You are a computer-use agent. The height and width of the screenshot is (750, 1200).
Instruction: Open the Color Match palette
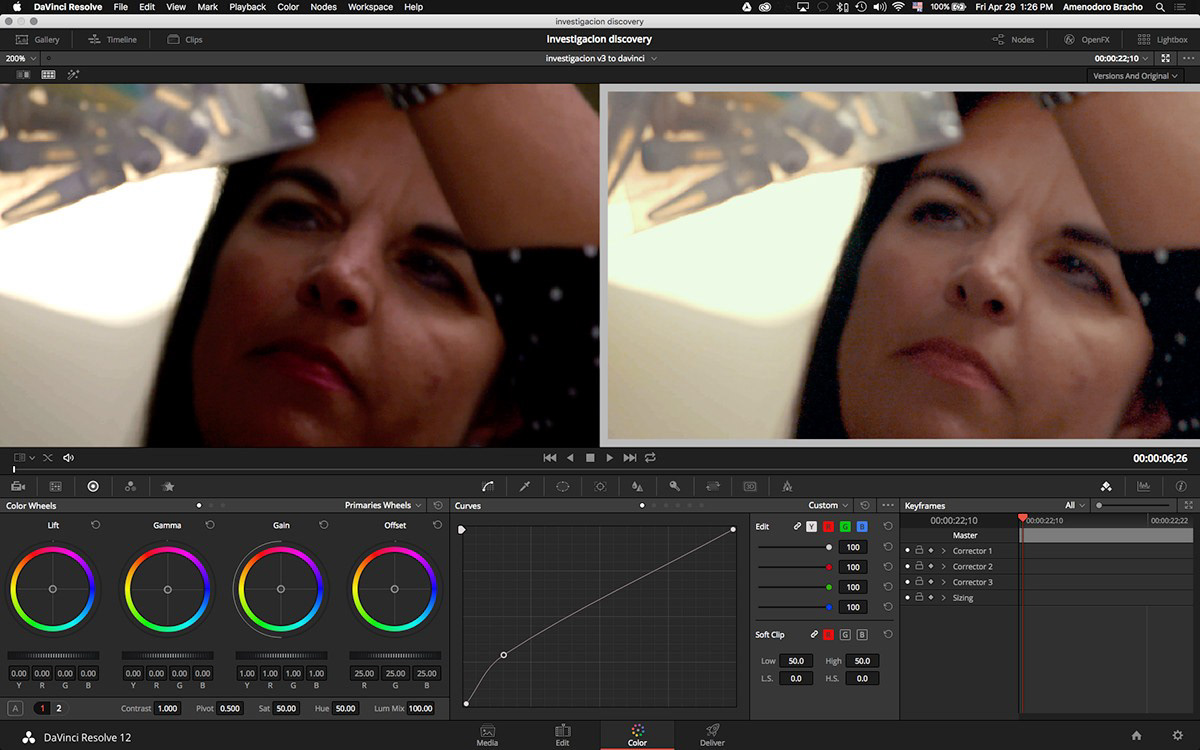[56, 486]
